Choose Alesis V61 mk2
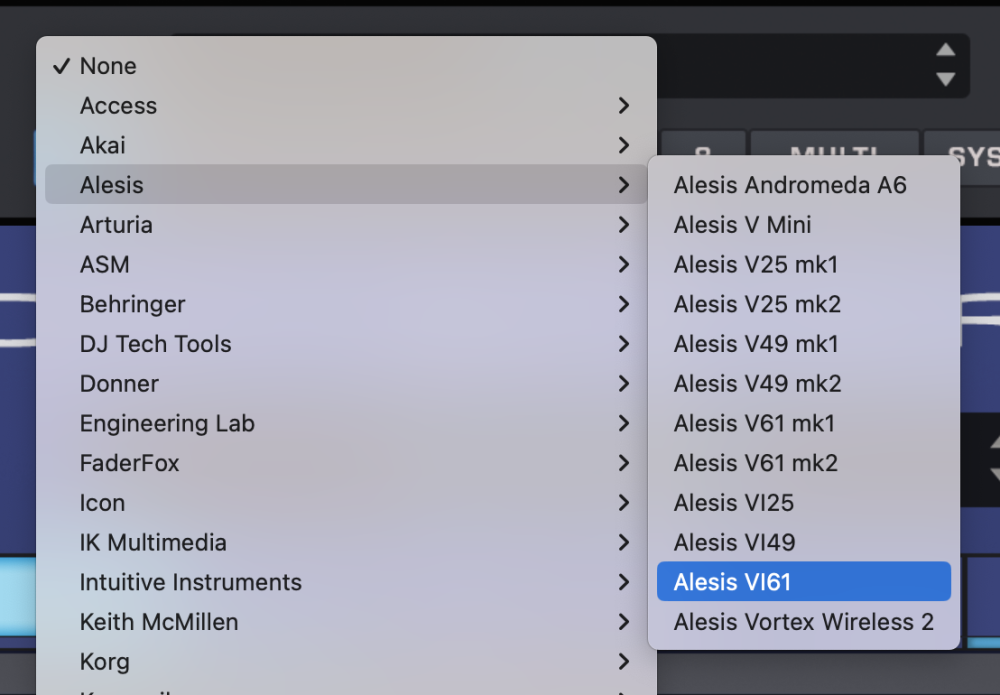Image resolution: width=1000 pixels, height=695 pixels. (x=756, y=463)
